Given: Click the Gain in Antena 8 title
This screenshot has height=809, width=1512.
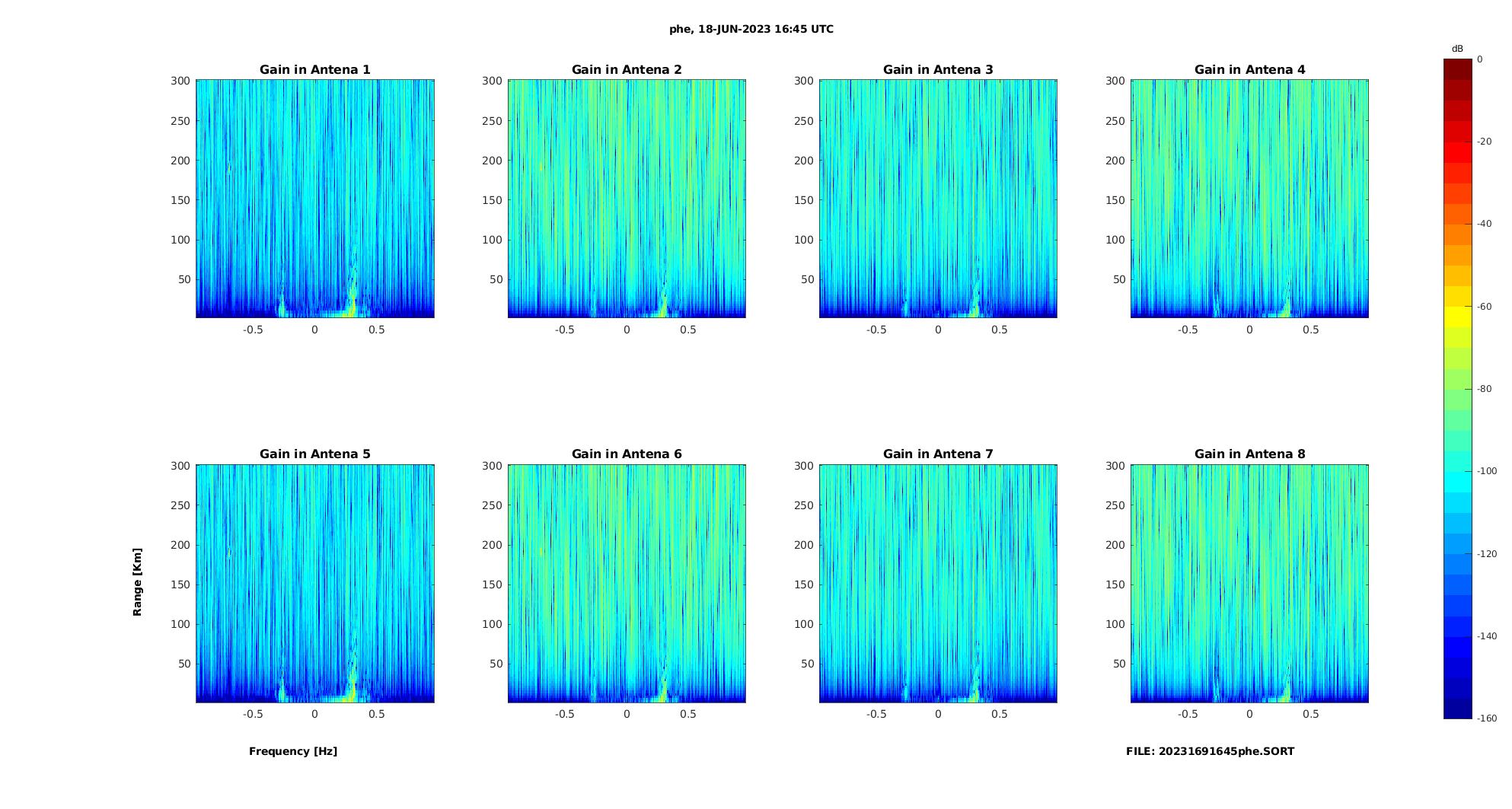Looking at the screenshot, I should point(1249,454).
